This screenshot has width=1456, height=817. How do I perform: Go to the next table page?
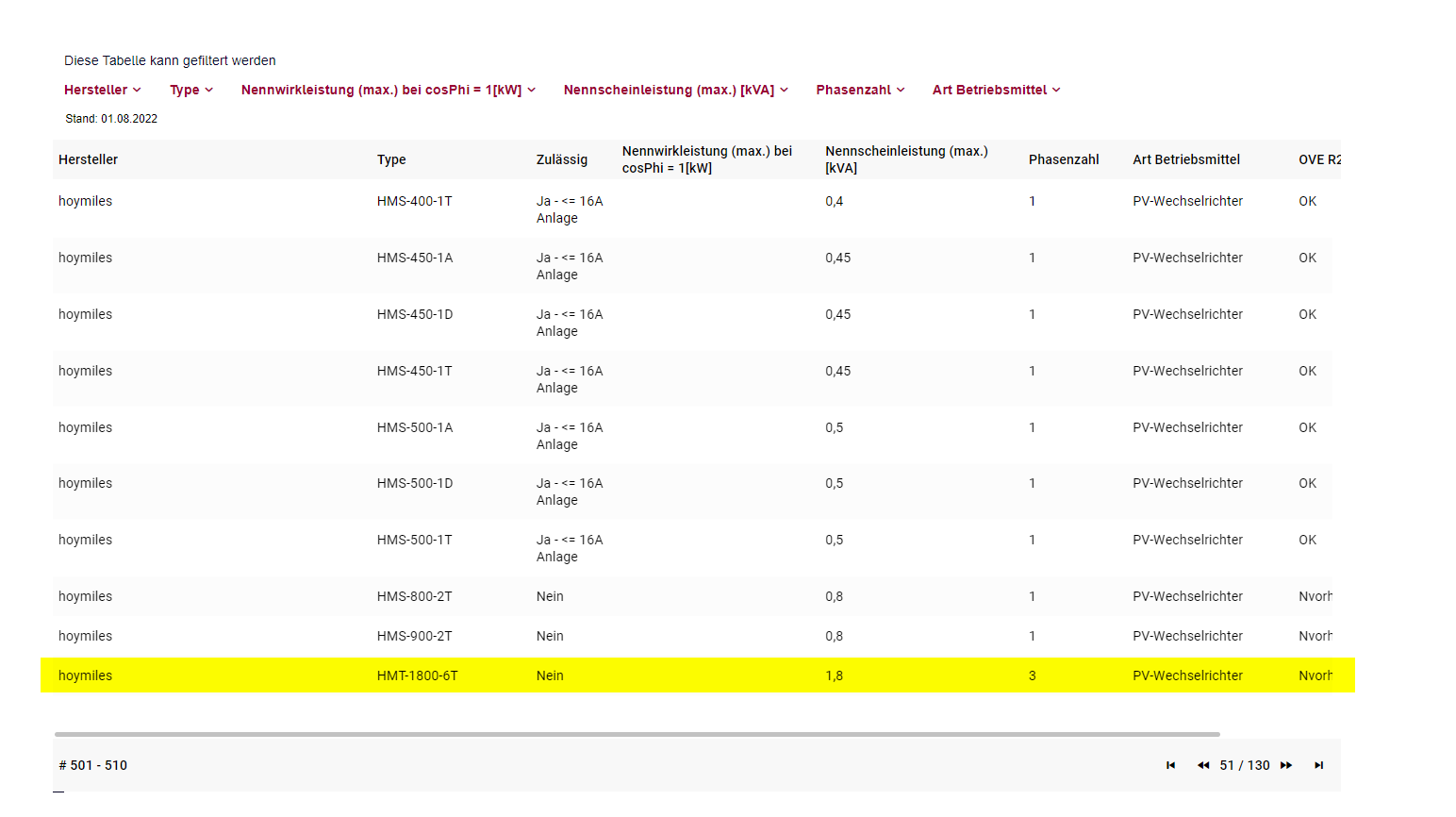tap(1286, 765)
